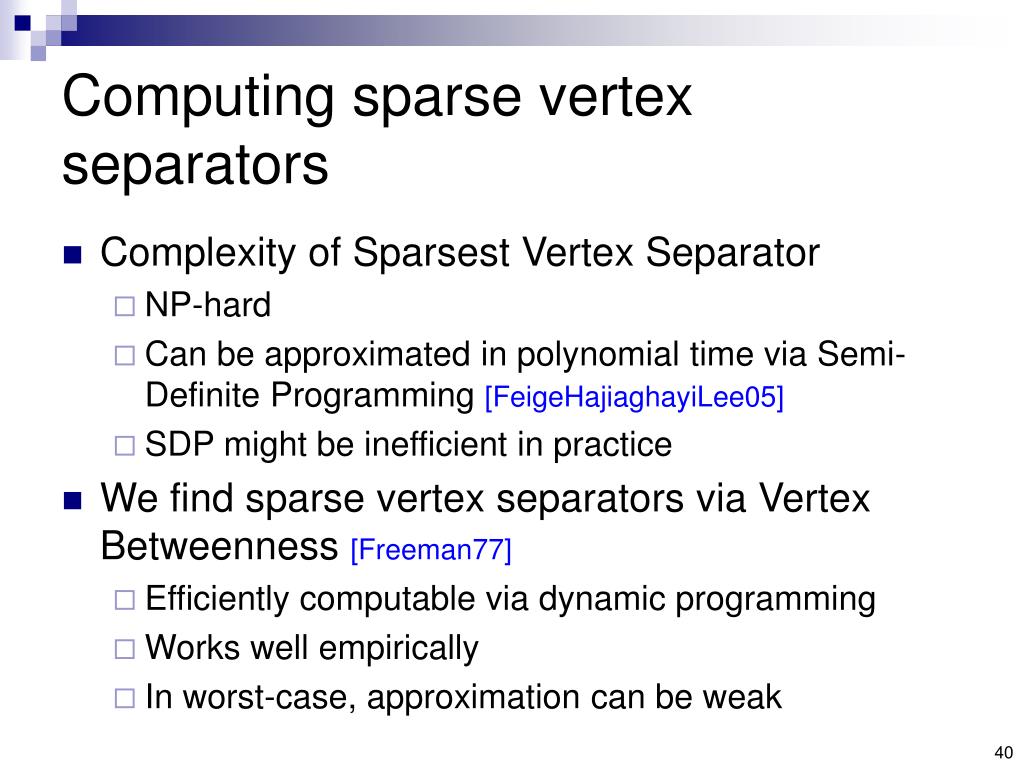1024x768 pixels.
Task: Click the [Freeman77] citation link
Action: pyautogui.click(x=430, y=549)
